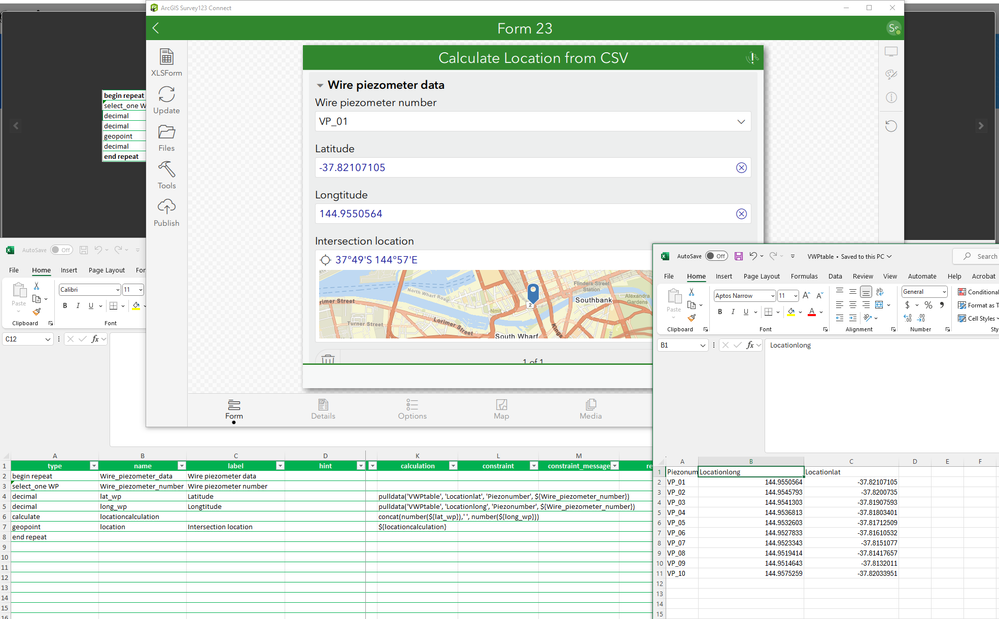Viewport: 999px width, 619px height.
Task: Switch to the Details tab
Action: 323,409
